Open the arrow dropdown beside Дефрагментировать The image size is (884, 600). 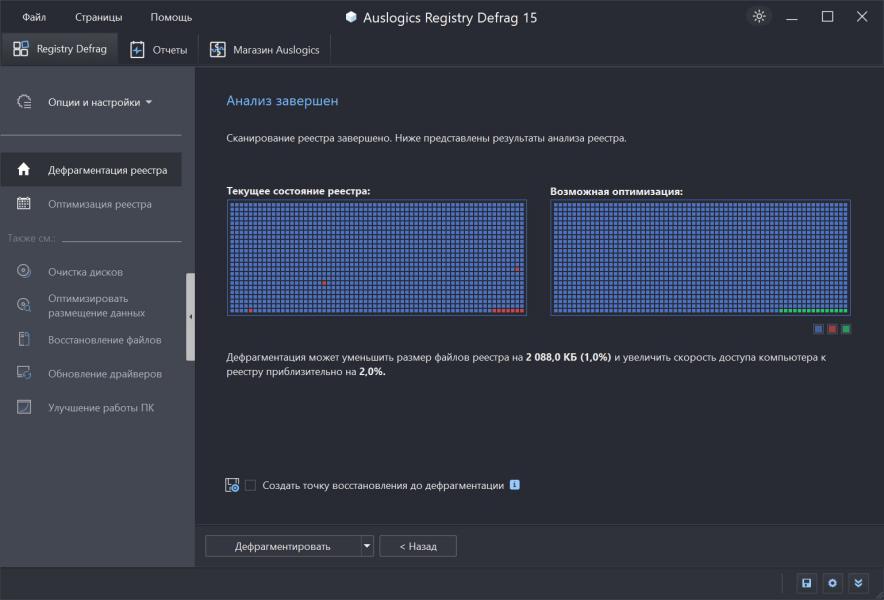(x=367, y=546)
